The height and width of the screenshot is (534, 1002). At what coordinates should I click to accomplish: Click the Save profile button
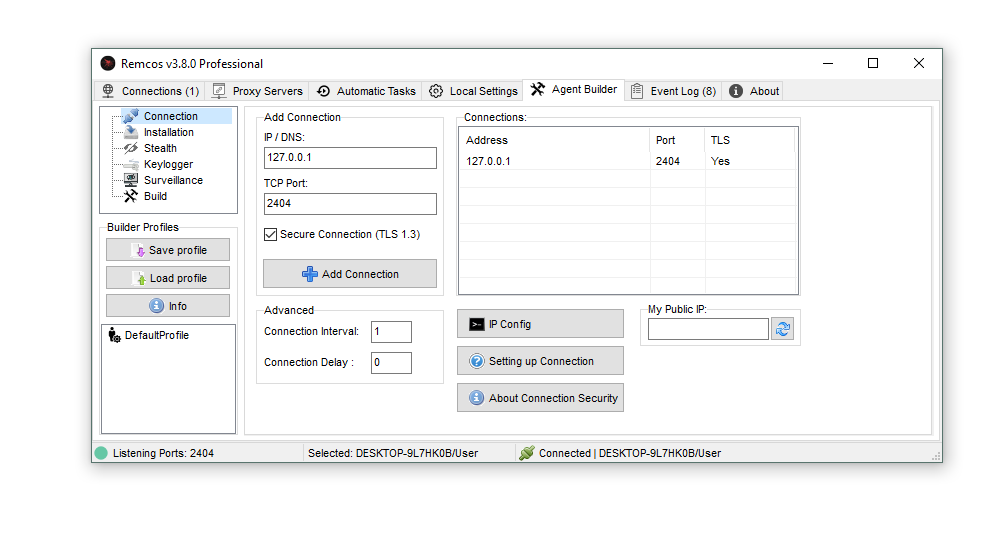point(168,250)
